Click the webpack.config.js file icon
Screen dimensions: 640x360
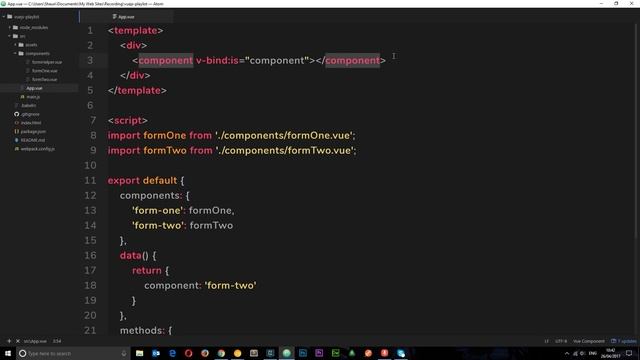(17, 149)
